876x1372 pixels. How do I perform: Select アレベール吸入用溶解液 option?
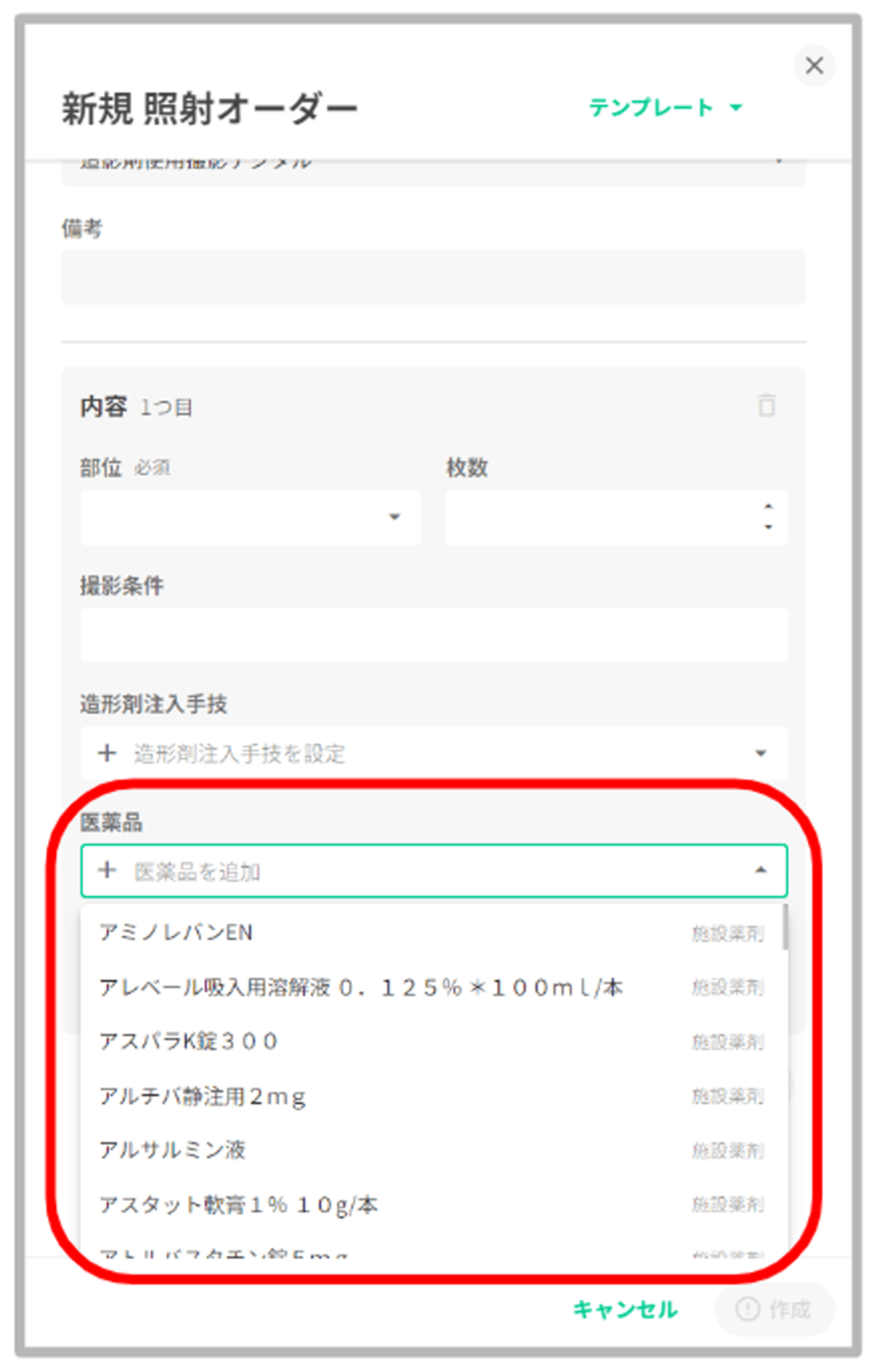[360, 988]
